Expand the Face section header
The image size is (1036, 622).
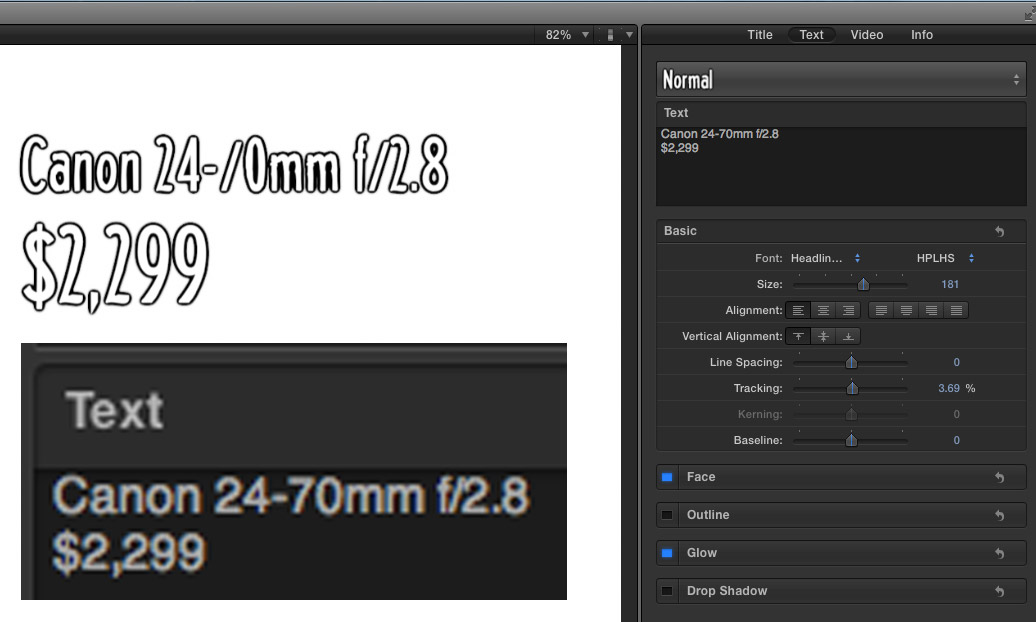[841, 477]
